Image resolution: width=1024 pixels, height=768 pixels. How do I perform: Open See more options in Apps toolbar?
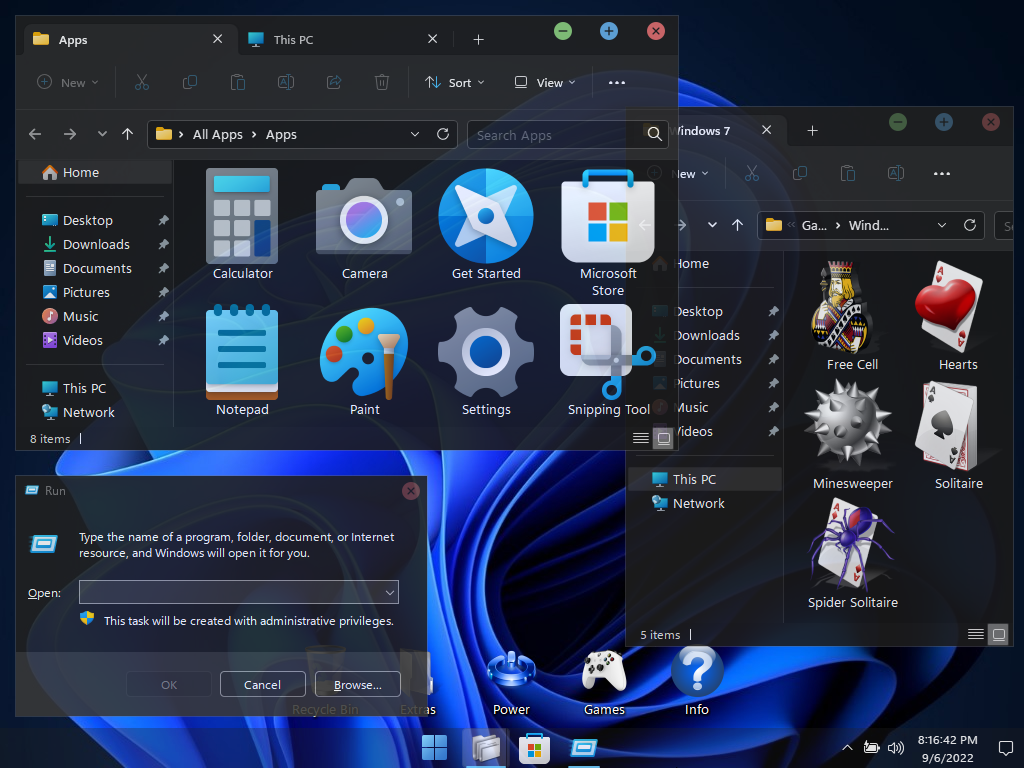[x=616, y=82]
